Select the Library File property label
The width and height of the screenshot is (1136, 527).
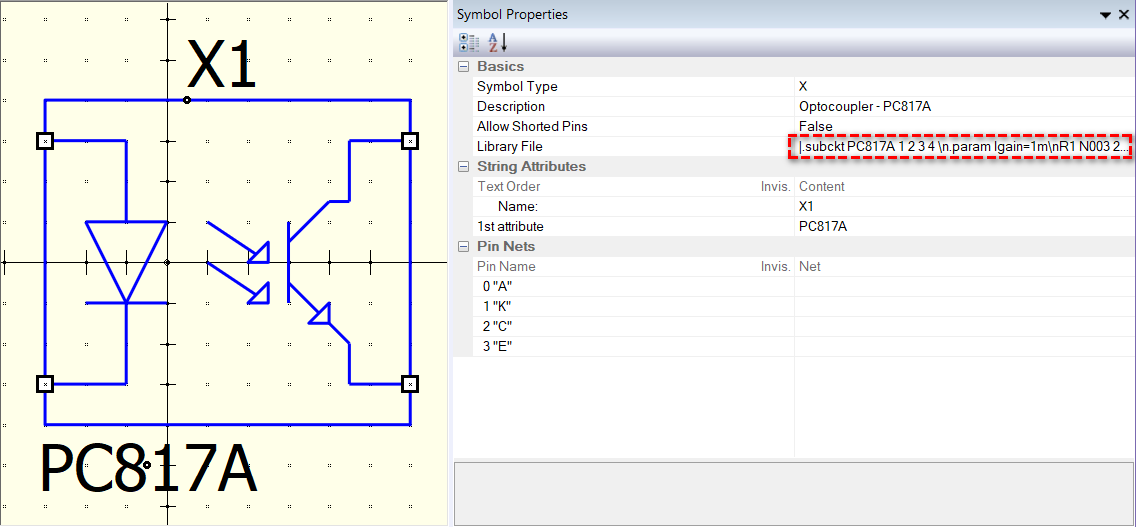[x=510, y=146]
